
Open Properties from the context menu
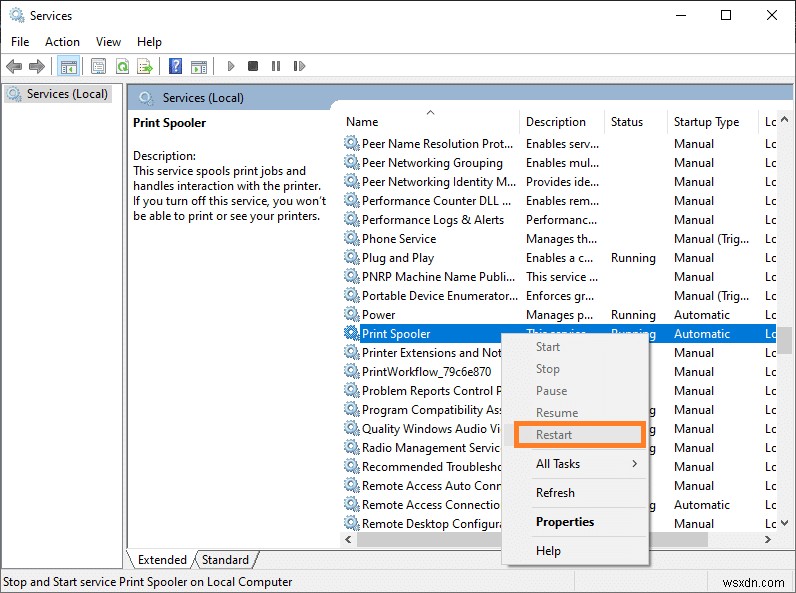coord(575,521)
